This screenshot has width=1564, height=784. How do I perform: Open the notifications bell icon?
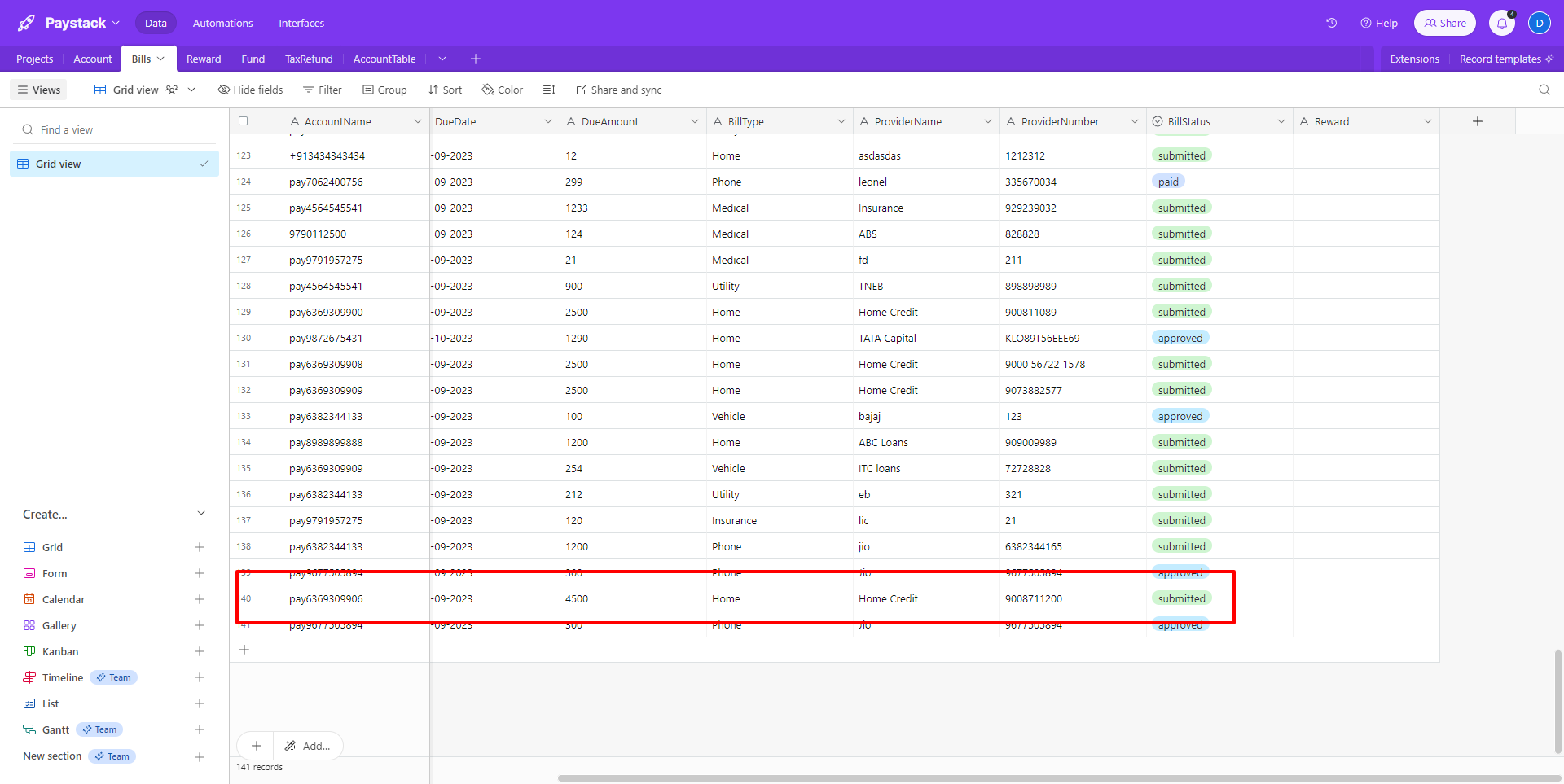click(x=1501, y=24)
